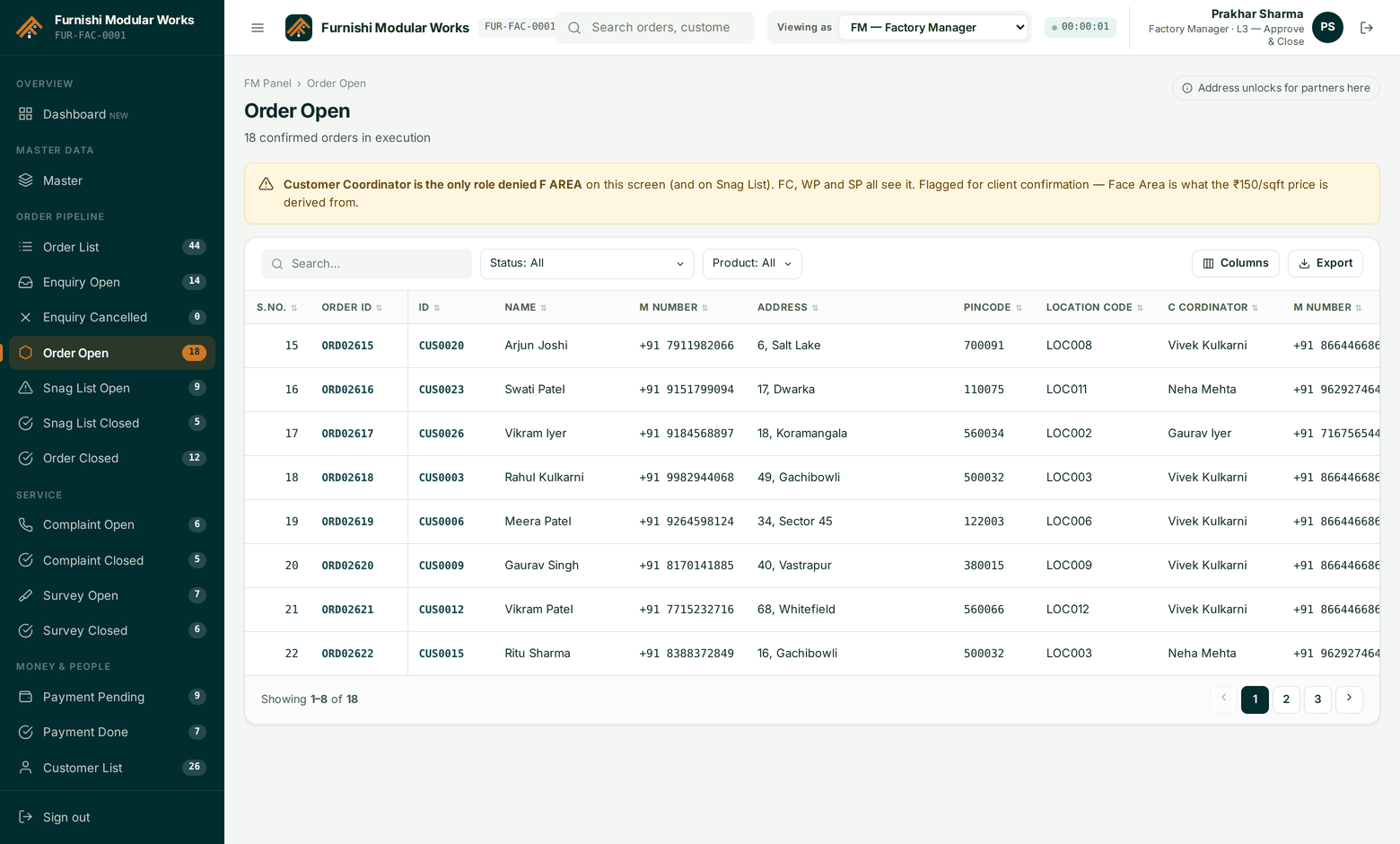This screenshot has width=1400, height=844.
Task: Select current page 1 button
Action: coord(1255,699)
